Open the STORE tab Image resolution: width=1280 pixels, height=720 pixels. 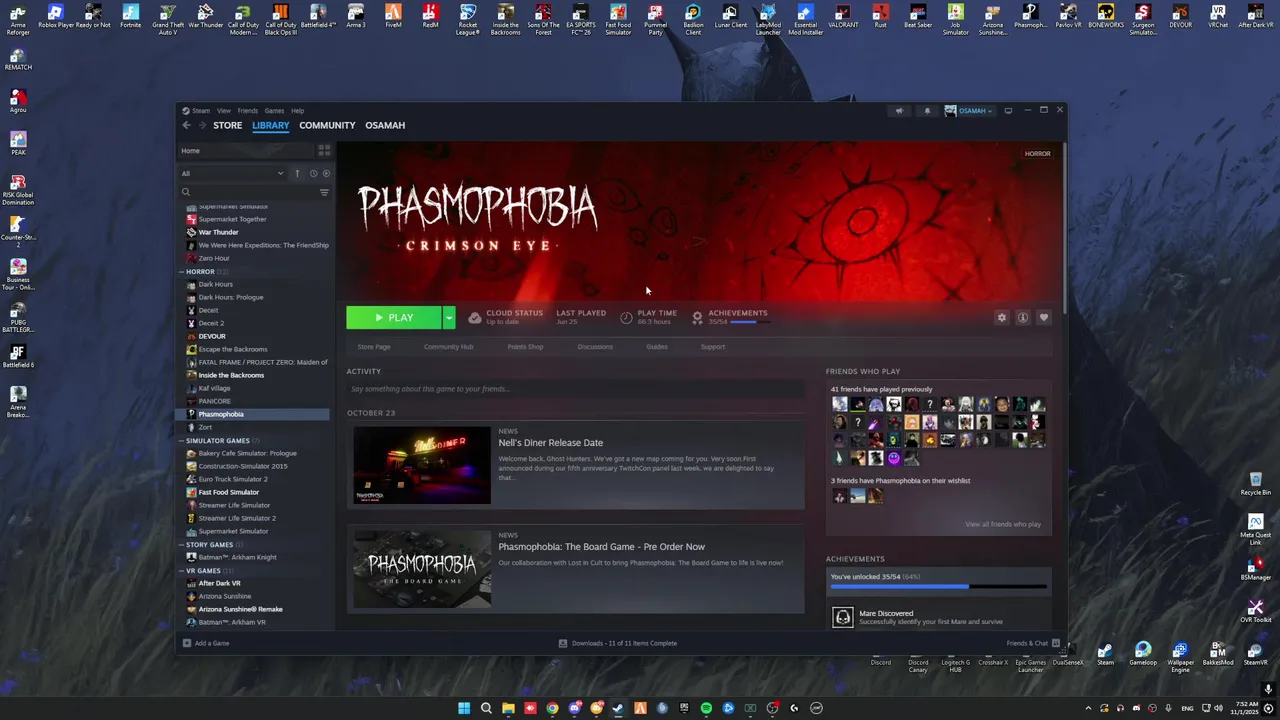click(x=227, y=125)
